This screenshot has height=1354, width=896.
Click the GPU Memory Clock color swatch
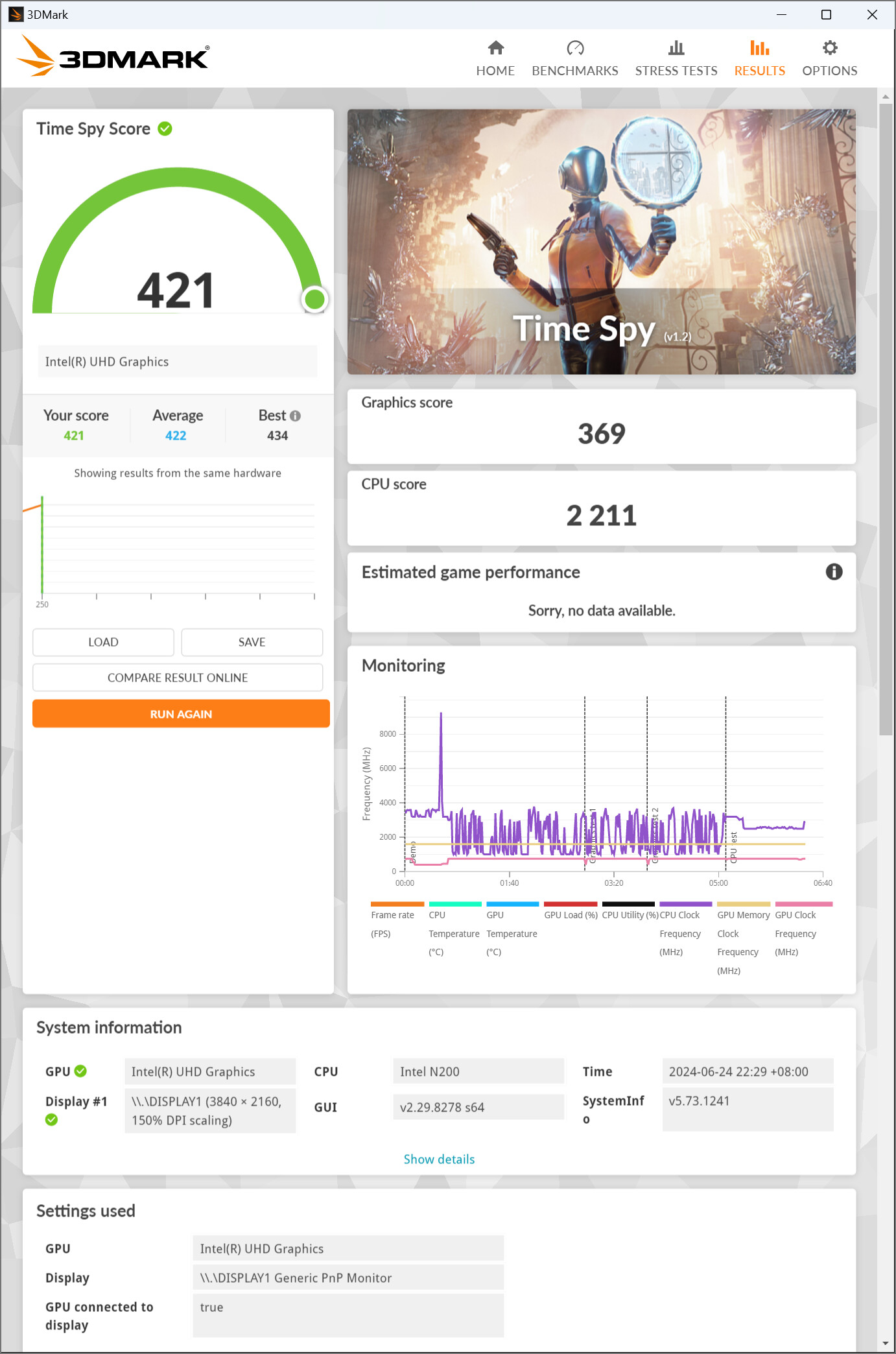(x=743, y=903)
